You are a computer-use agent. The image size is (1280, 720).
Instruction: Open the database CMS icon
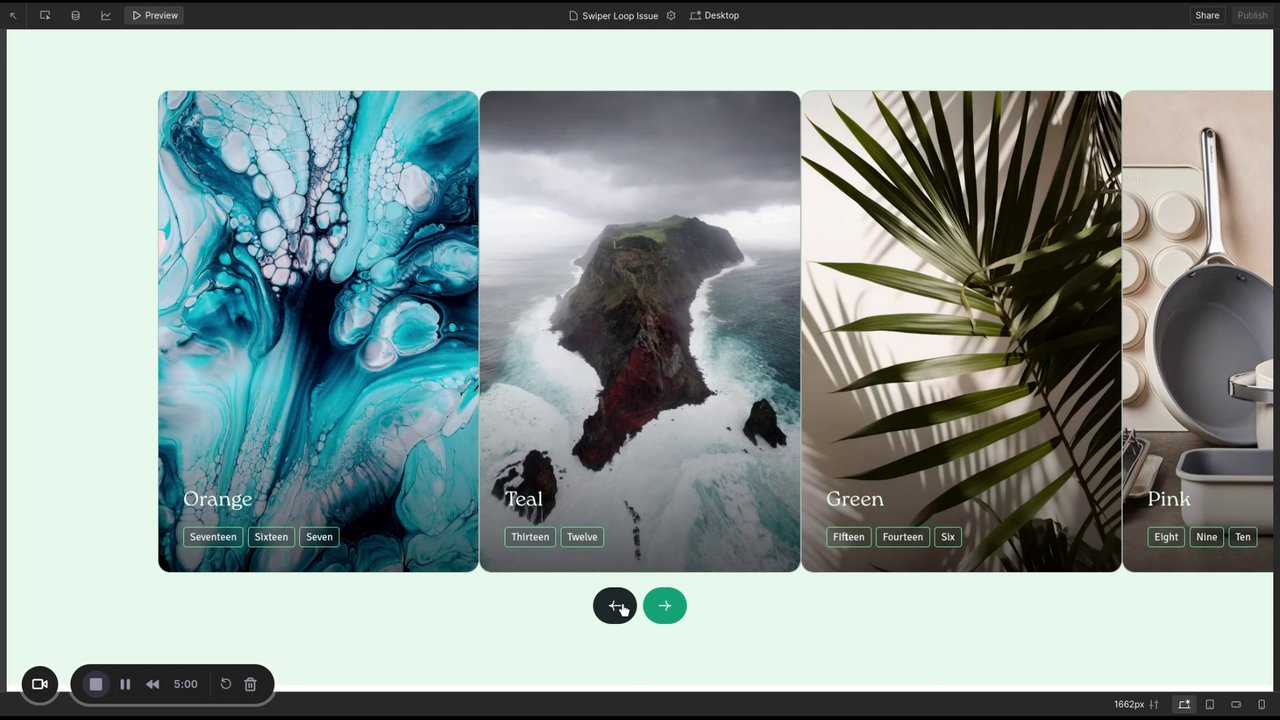tap(75, 15)
